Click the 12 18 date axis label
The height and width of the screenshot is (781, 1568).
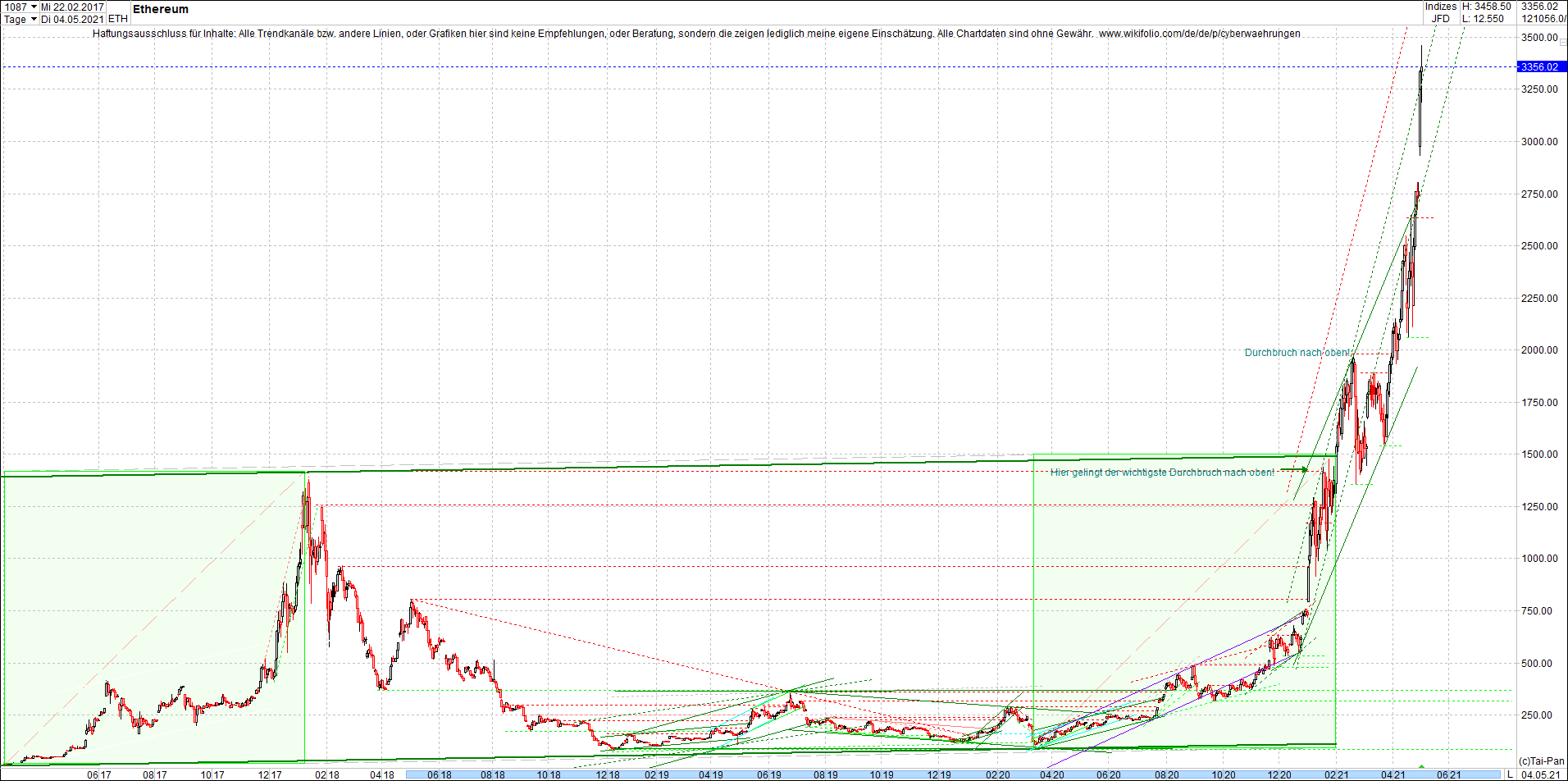click(608, 774)
